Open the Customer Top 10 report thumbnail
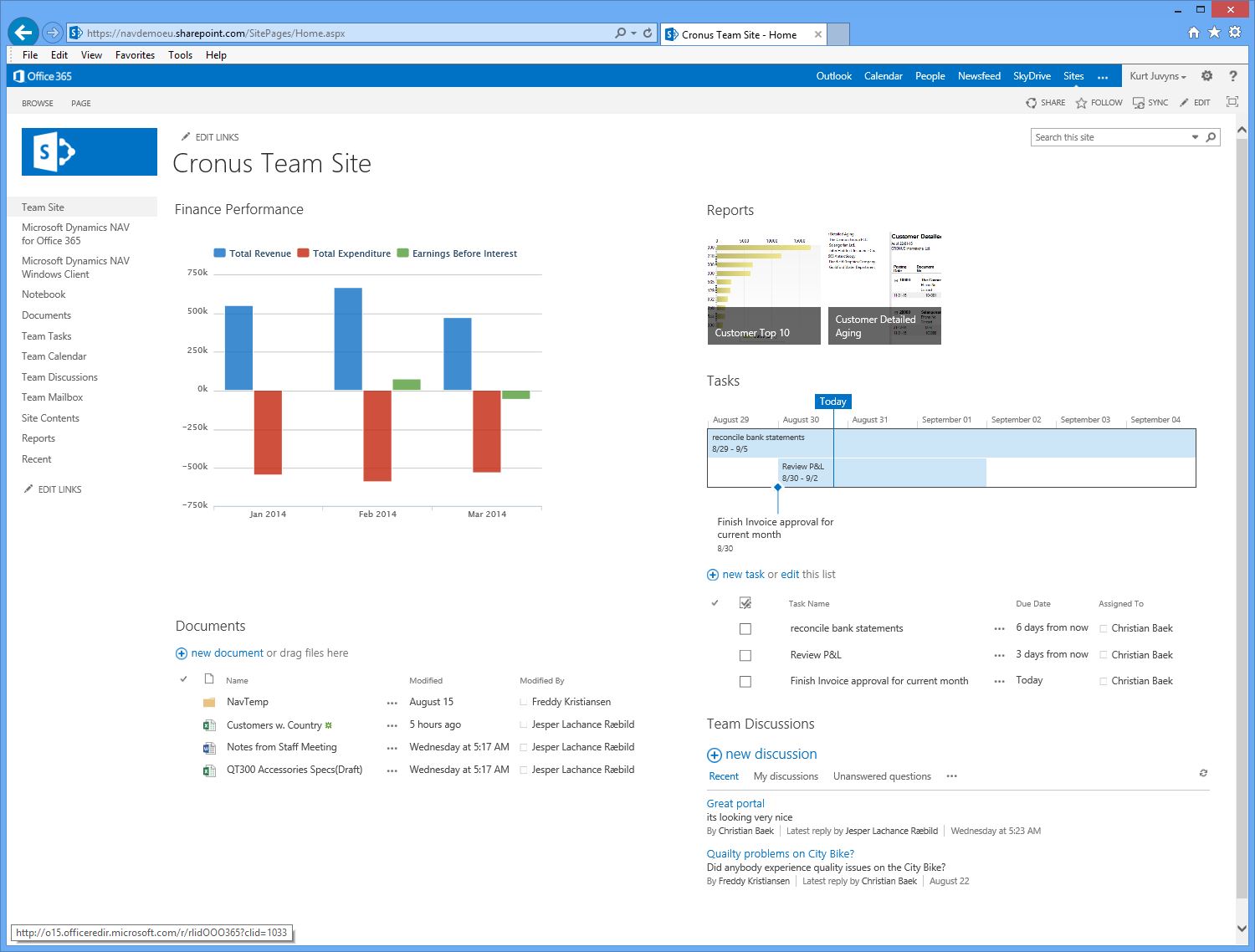This screenshot has height=952, width=1255. [x=764, y=289]
